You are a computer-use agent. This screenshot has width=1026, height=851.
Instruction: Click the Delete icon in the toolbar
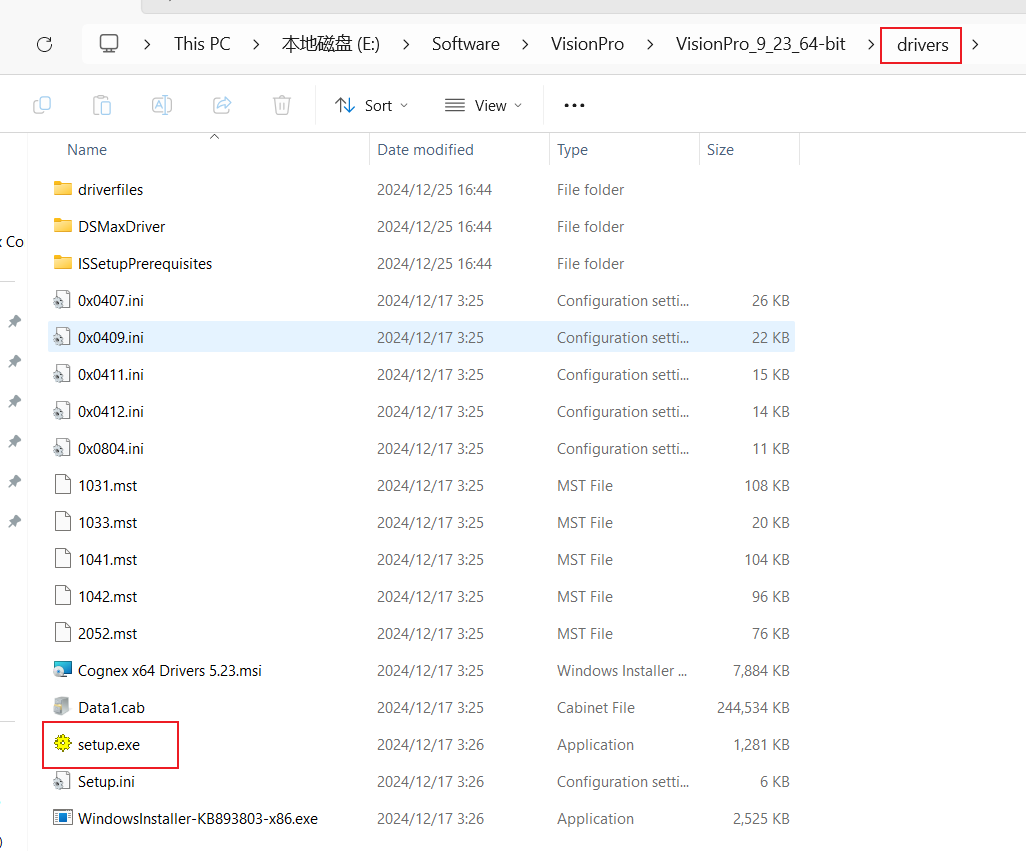pos(282,105)
